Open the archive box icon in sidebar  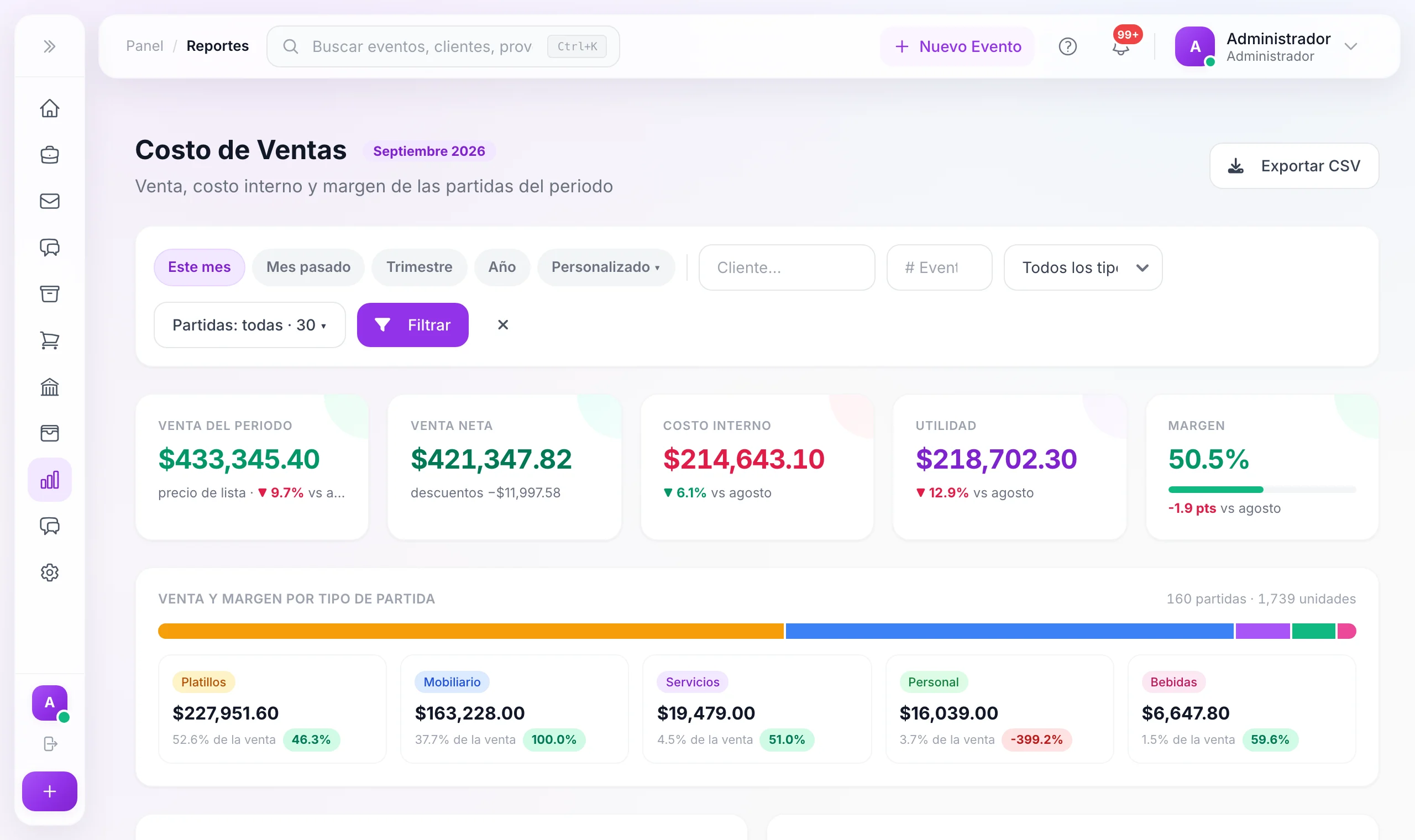[x=50, y=294]
